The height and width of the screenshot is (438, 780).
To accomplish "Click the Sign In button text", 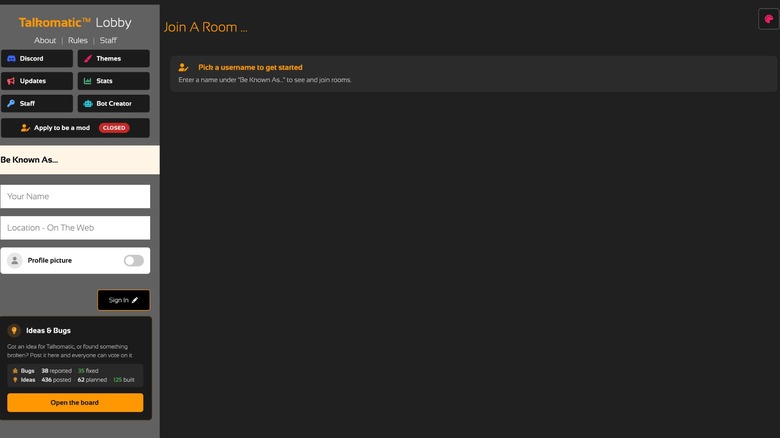I will (118, 300).
